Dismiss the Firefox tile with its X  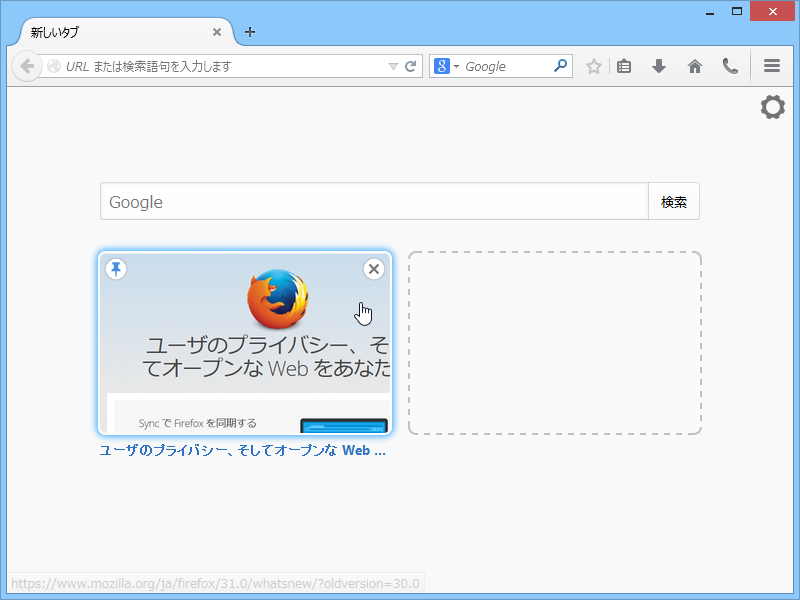[373, 269]
